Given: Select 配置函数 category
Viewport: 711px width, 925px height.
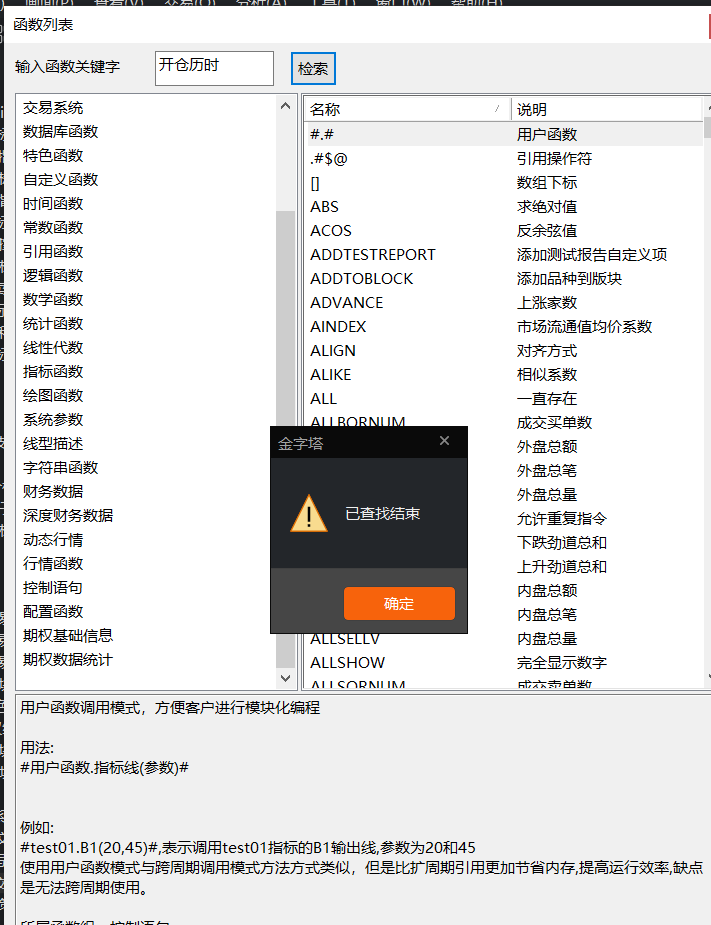Looking at the screenshot, I should [53, 612].
